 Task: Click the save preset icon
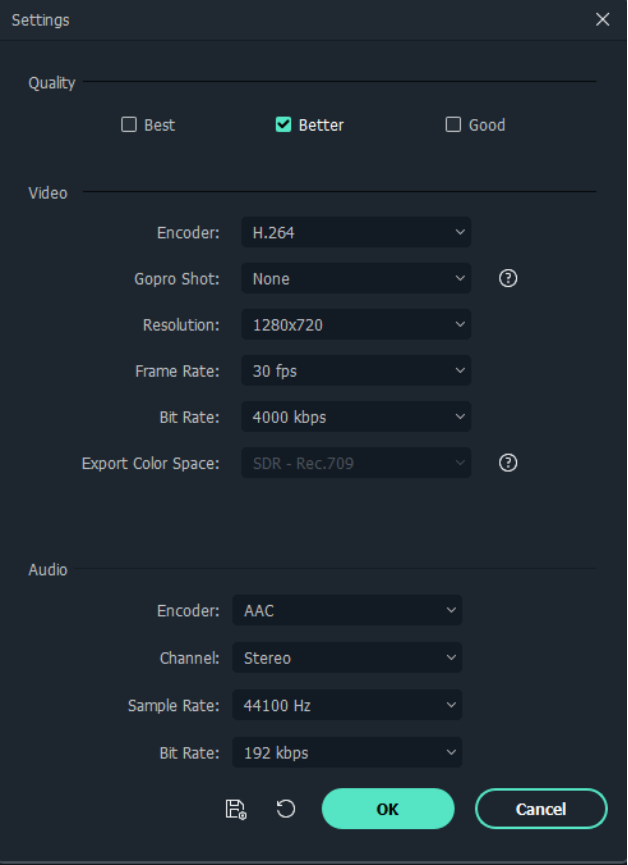tap(236, 809)
